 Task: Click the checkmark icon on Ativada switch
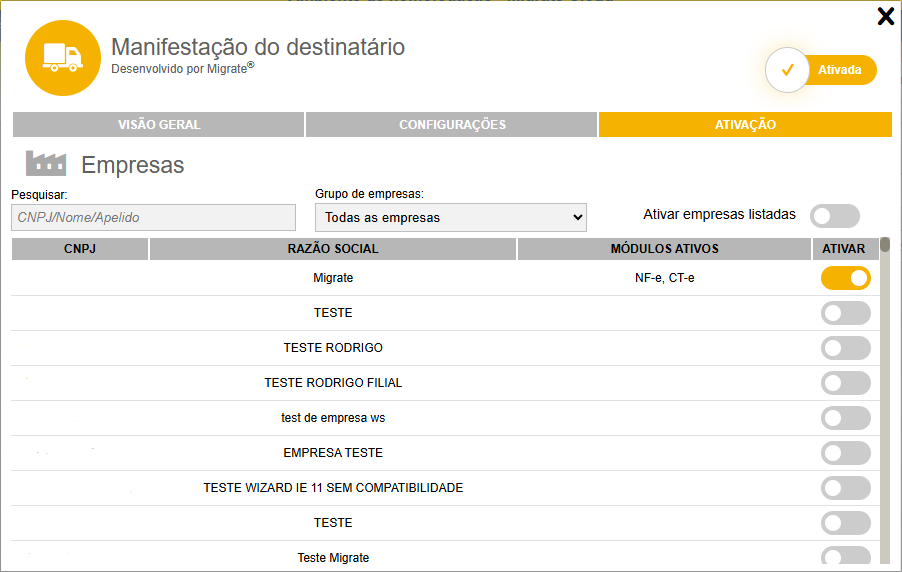click(787, 70)
